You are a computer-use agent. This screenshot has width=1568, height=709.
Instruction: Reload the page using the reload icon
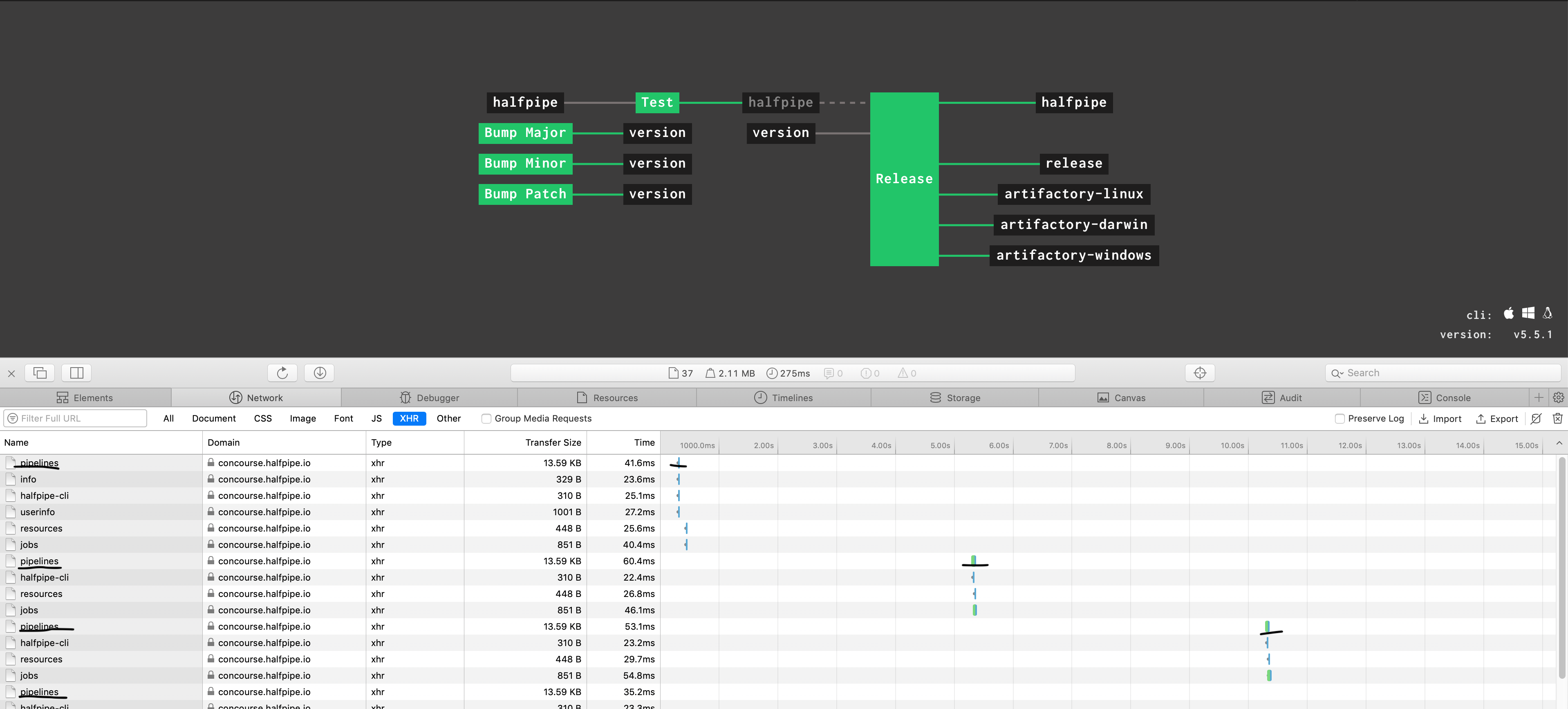pyautogui.click(x=282, y=372)
